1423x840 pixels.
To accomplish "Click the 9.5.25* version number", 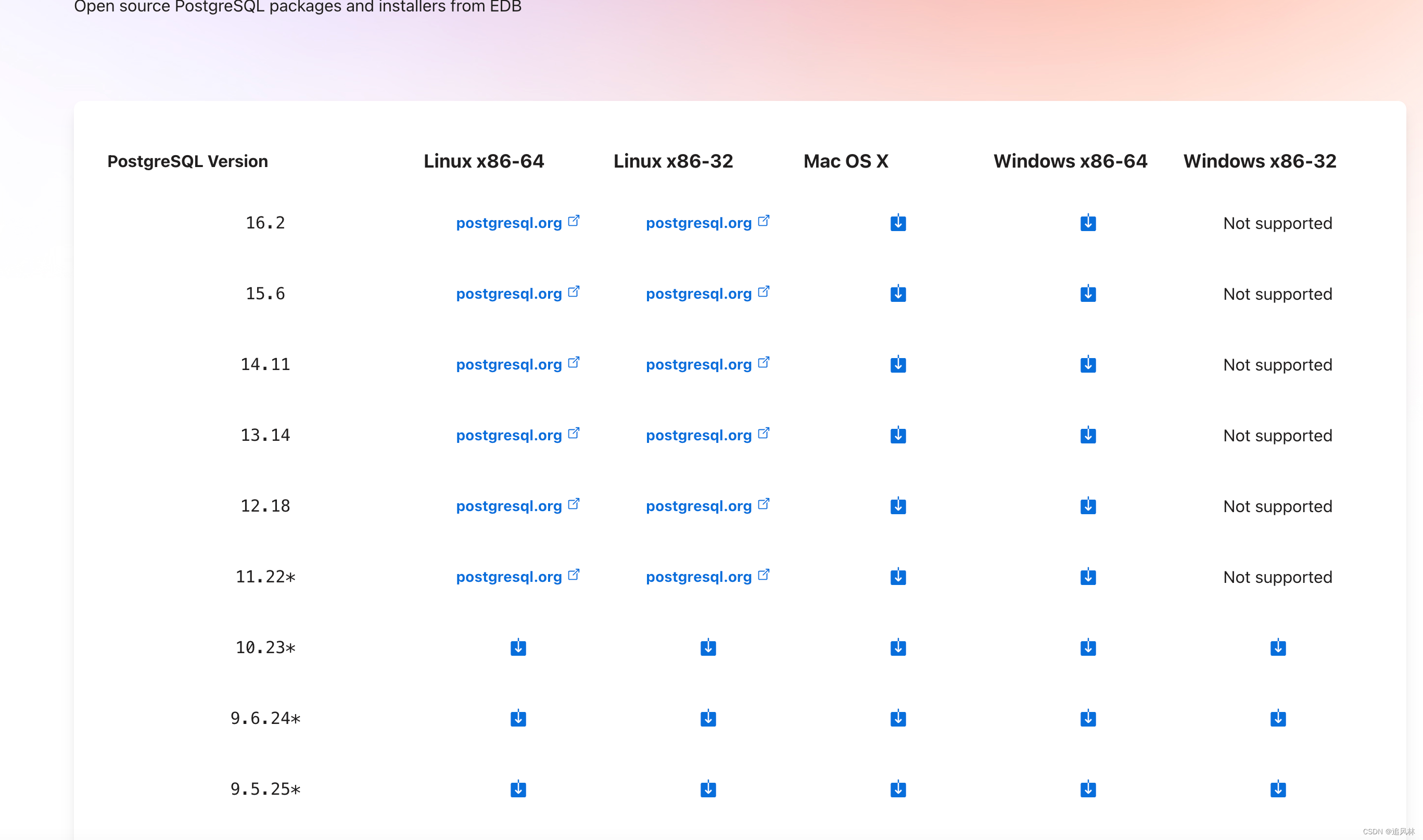I will (x=265, y=789).
